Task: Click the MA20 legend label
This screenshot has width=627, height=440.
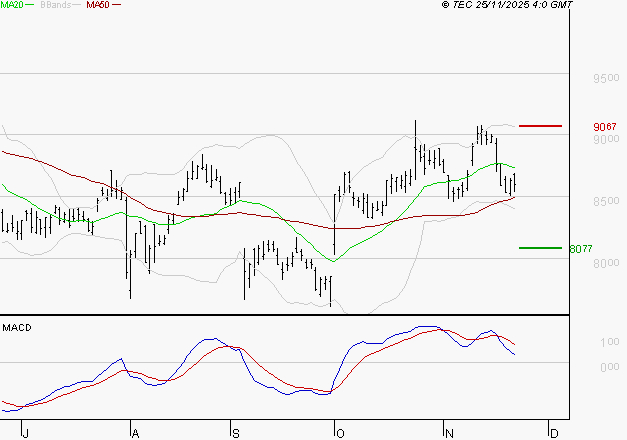Action: pos(13,5)
